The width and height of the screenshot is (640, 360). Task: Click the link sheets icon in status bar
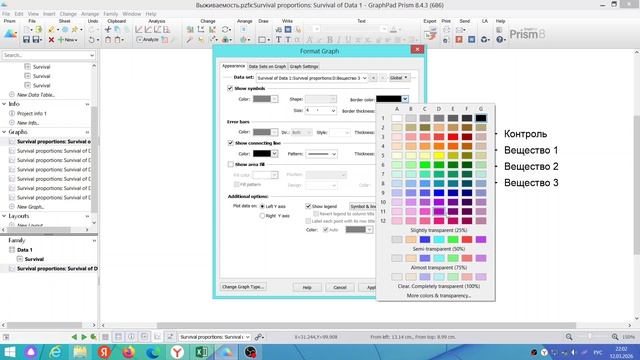pyautogui.click(x=258, y=337)
